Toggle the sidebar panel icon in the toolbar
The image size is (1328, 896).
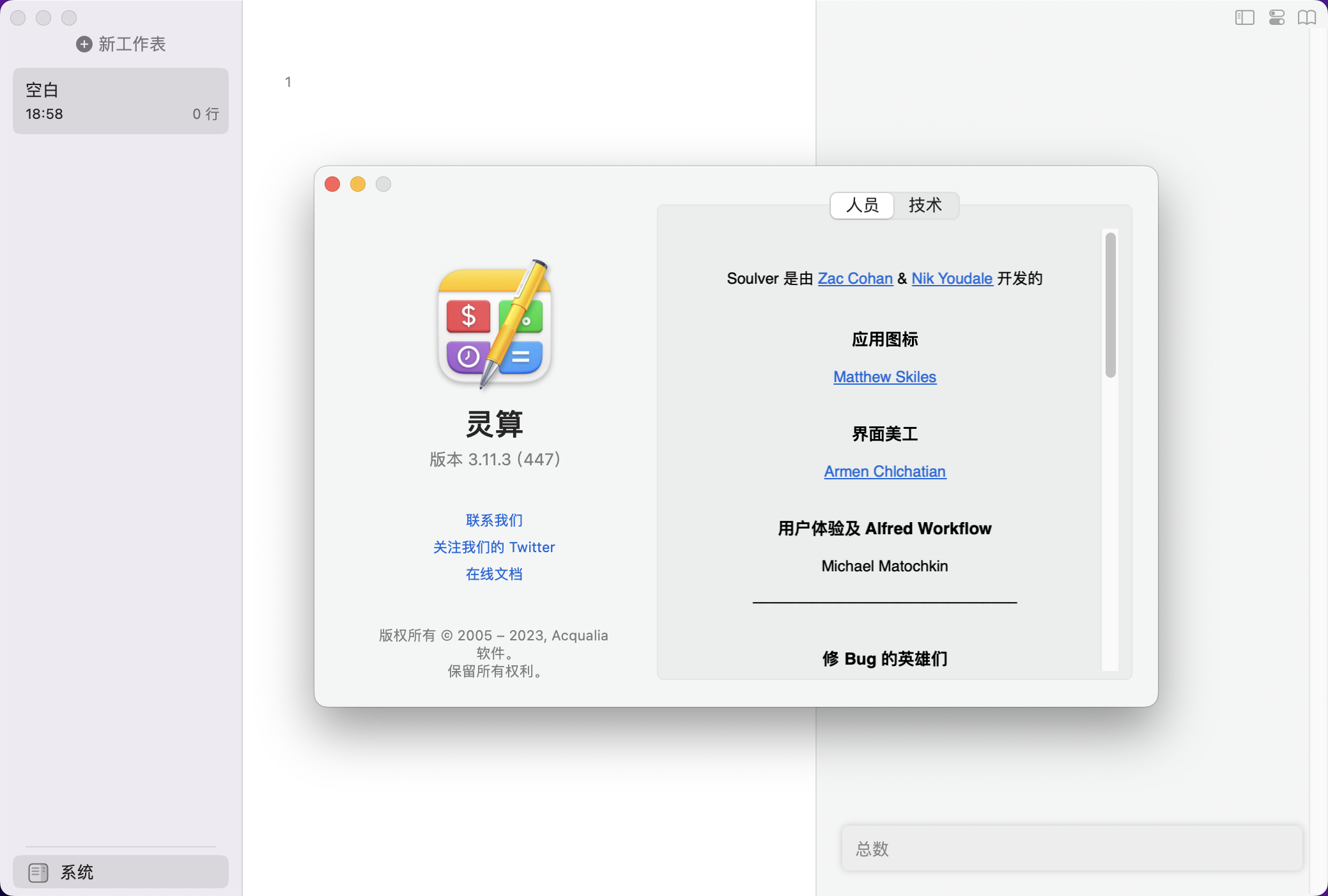(x=1244, y=18)
